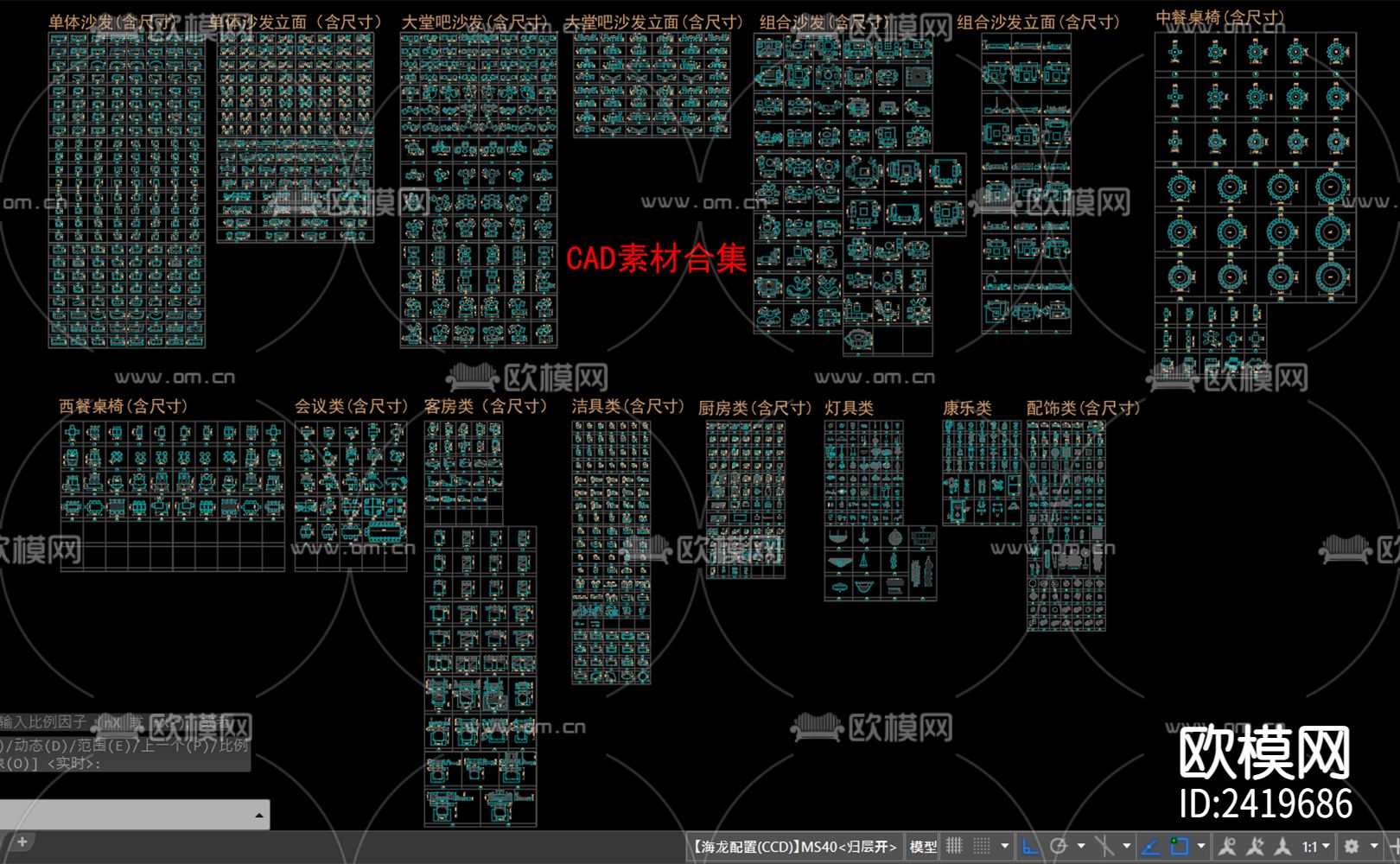
Task: Expand polar tracking angle dropdown
Action: point(1081,846)
